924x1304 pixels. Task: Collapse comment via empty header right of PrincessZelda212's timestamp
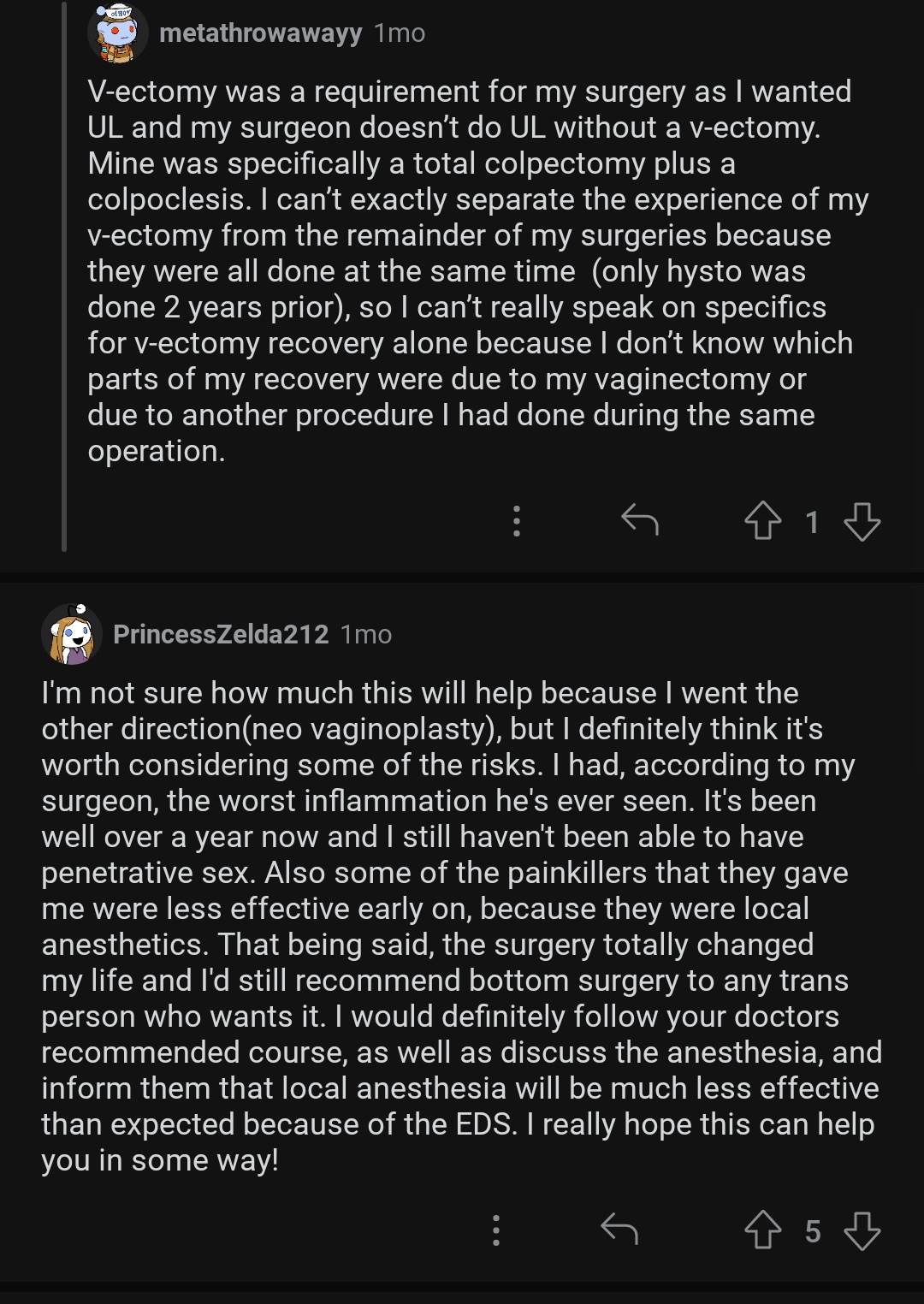point(650,634)
